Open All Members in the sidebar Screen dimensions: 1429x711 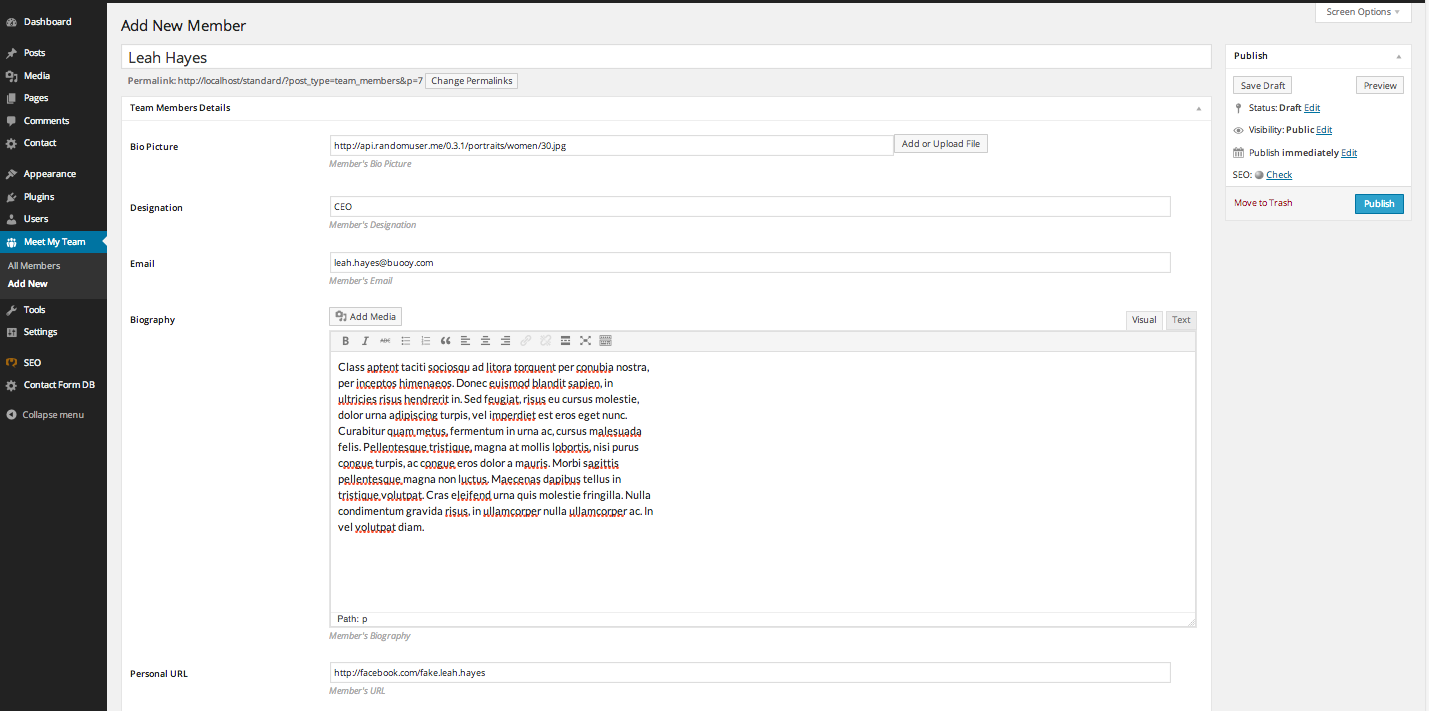coord(34,266)
